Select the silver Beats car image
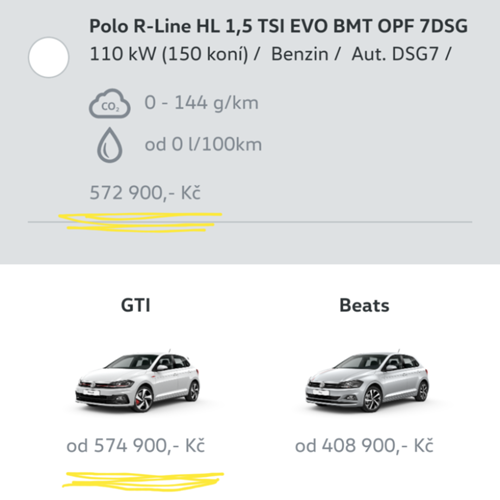Screen dimensions: 500x500 (367, 381)
